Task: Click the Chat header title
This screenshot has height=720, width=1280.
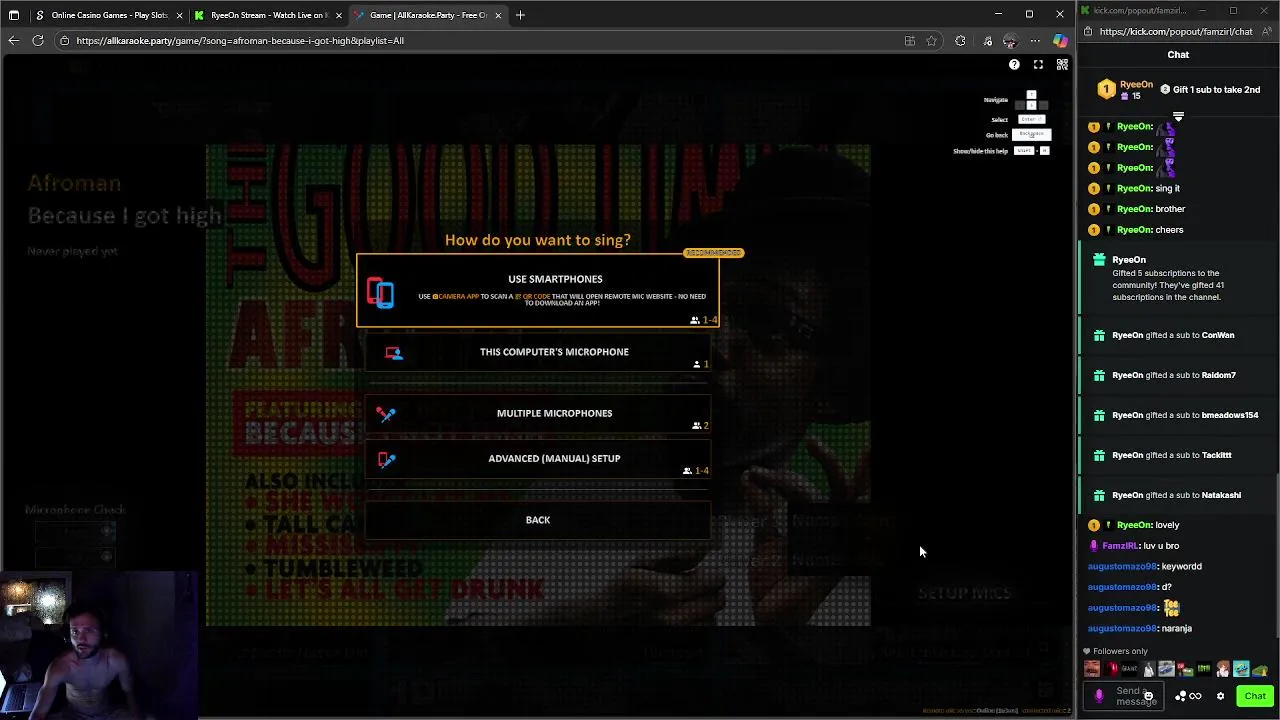Action: [x=1178, y=55]
